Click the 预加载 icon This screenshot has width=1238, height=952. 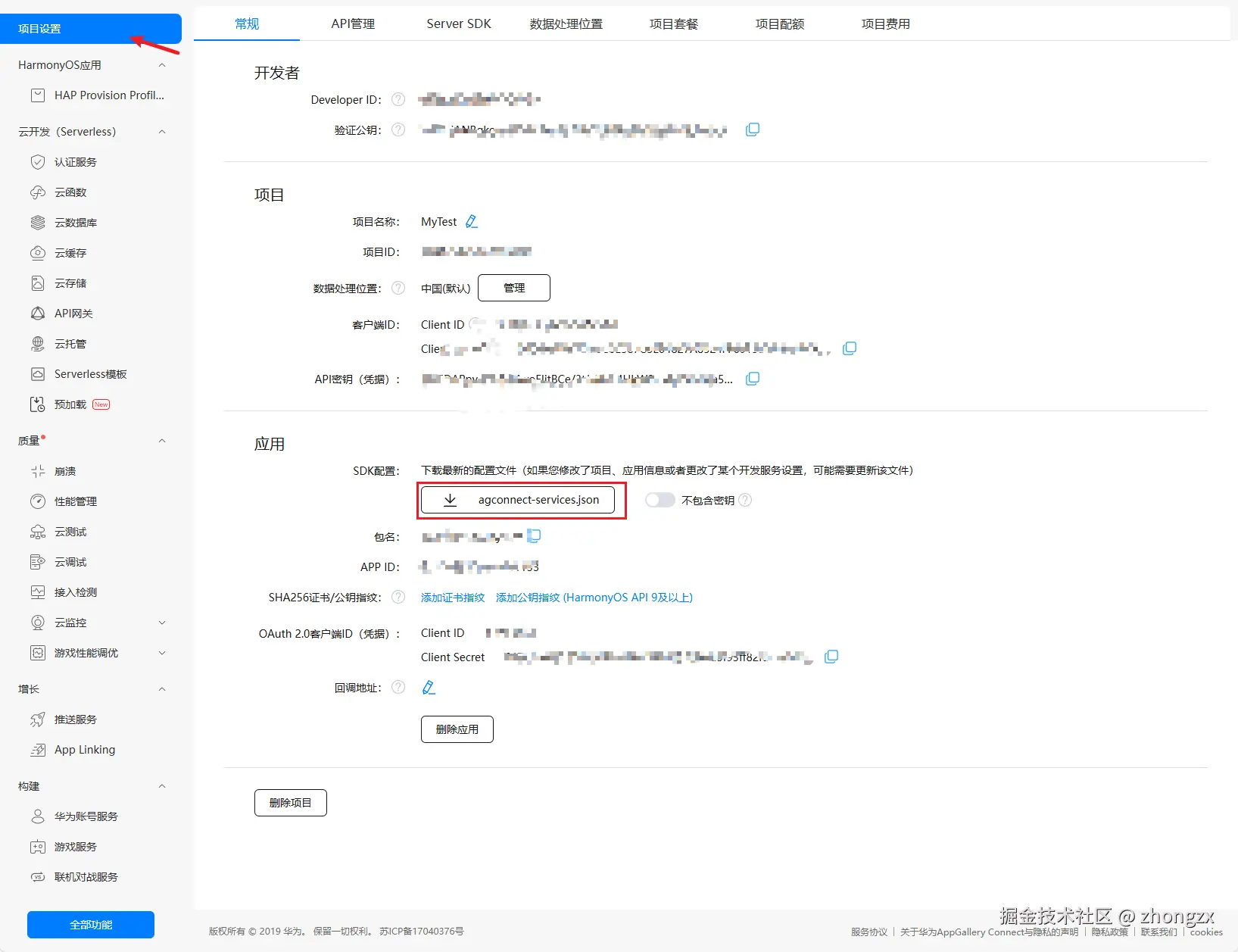click(38, 404)
